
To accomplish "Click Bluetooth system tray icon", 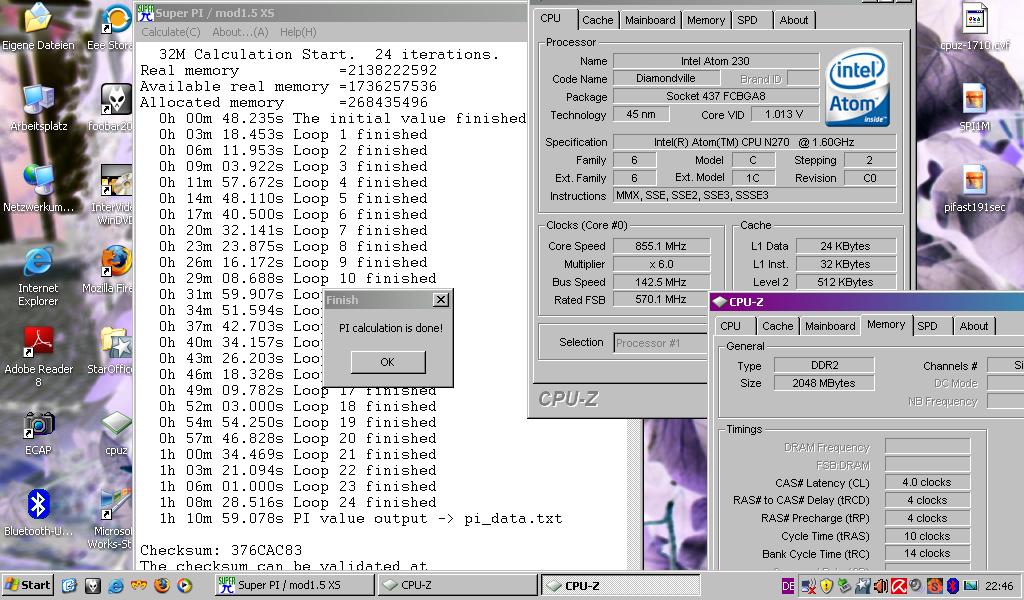I will click(x=953, y=586).
